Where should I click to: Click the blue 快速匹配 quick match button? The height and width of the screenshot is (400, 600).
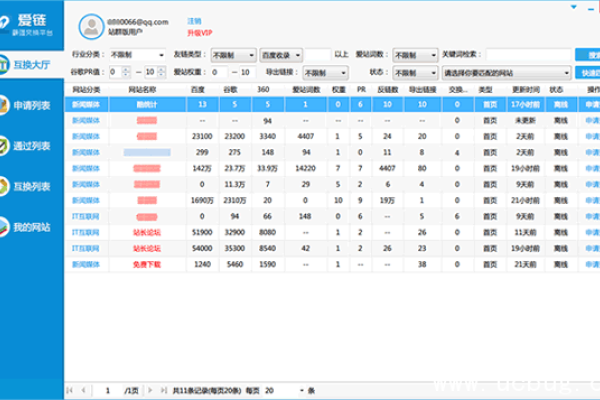[588, 72]
